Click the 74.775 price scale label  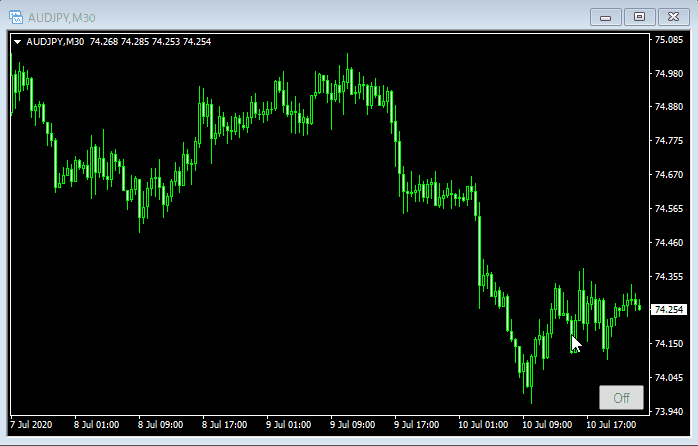669,141
